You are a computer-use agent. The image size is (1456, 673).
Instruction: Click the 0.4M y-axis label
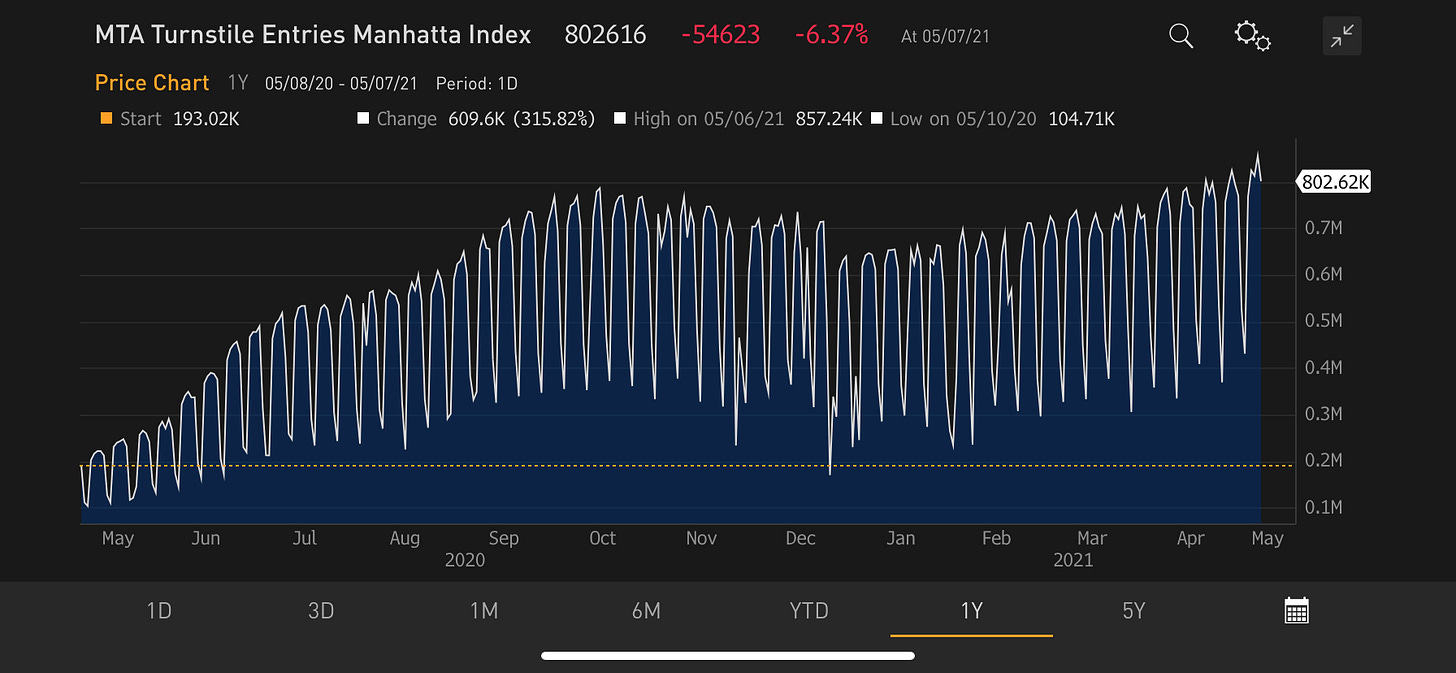click(1325, 367)
